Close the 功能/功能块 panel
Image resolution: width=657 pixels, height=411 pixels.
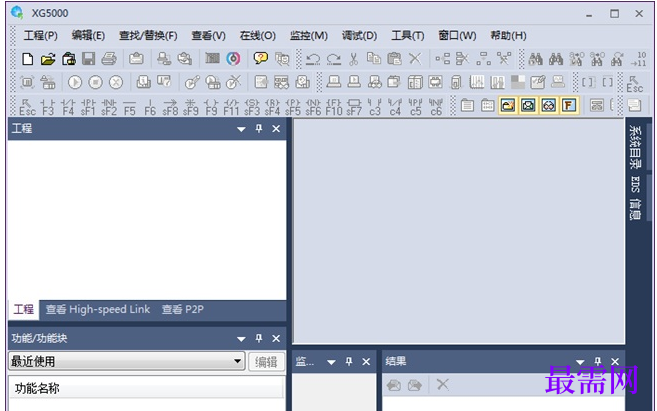(x=276, y=339)
